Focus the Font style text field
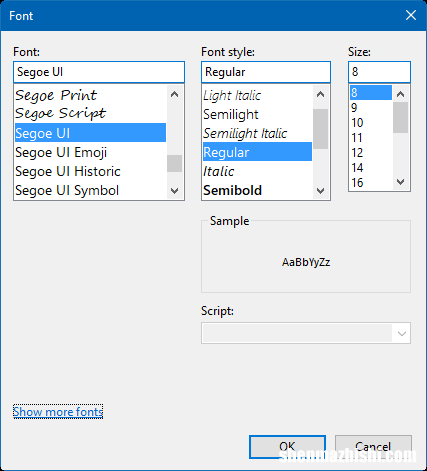Image resolution: width=427 pixels, height=471 pixels. tap(266, 72)
